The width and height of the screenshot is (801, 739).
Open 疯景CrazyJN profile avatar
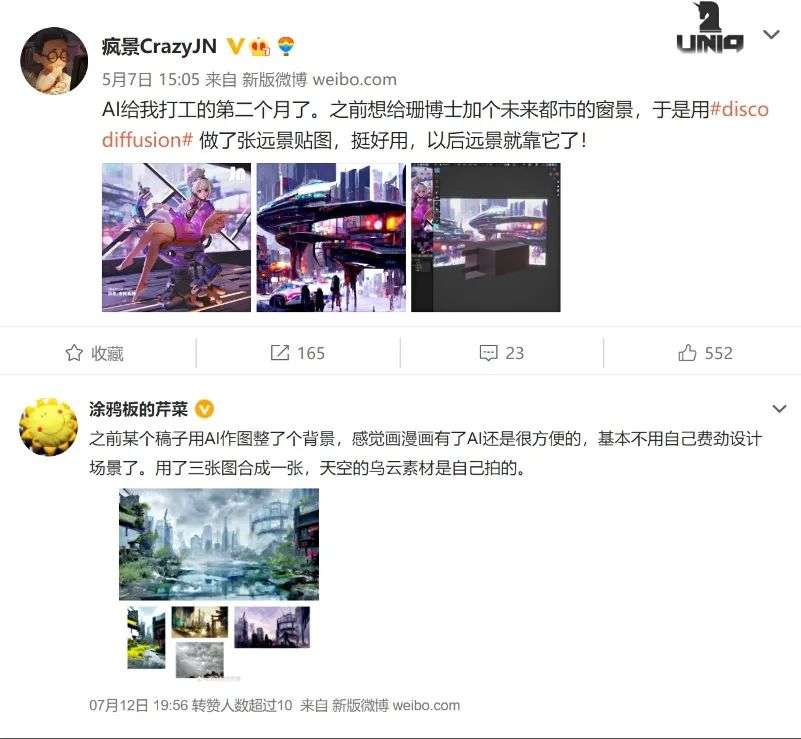[54, 61]
